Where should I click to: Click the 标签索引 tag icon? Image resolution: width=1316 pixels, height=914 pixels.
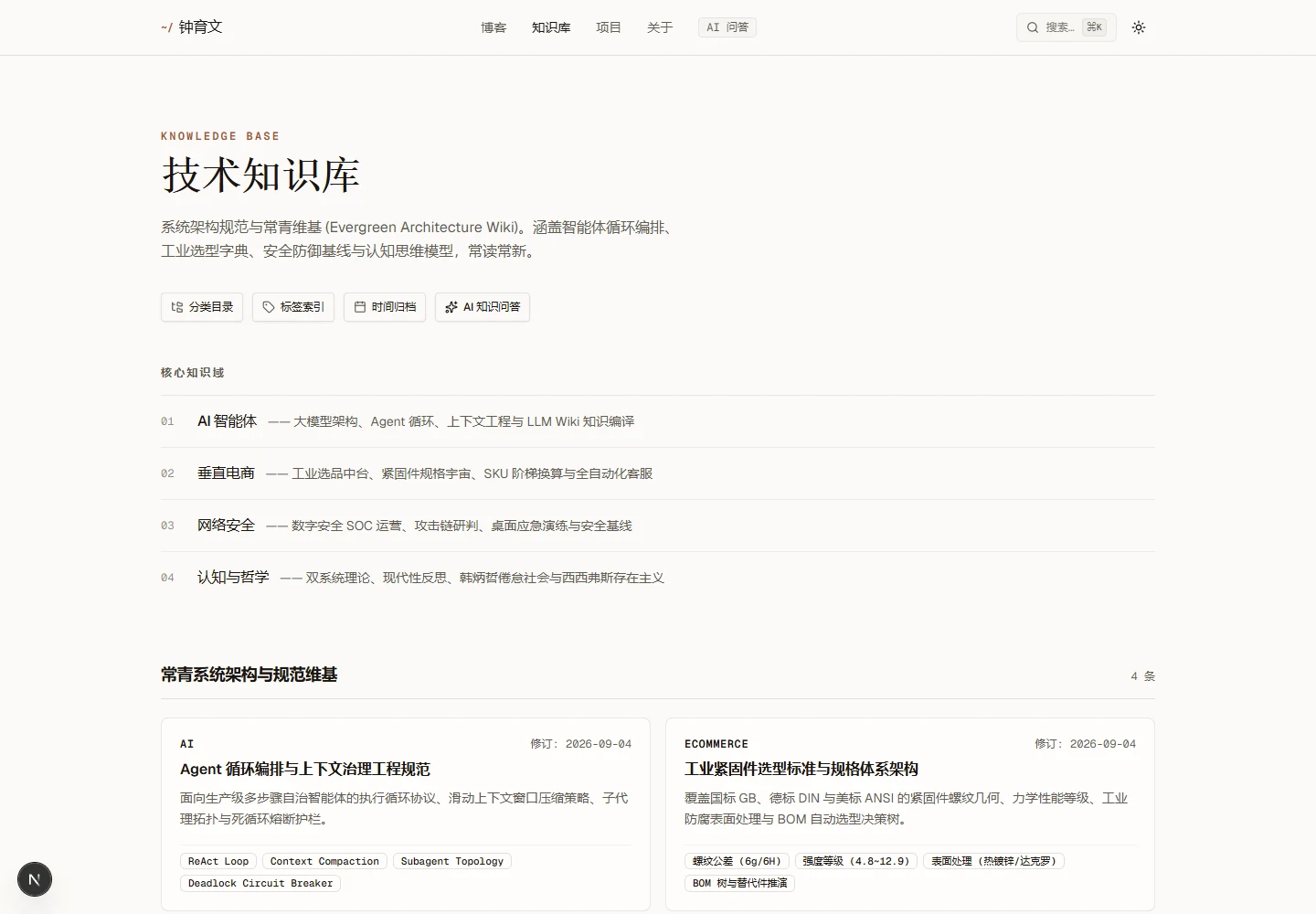pyautogui.click(x=269, y=307)
